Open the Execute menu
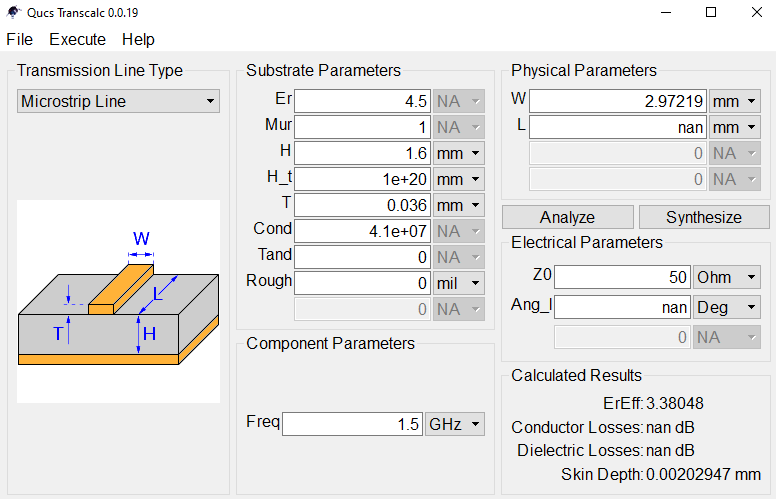This screenshot has width=776, height=499. point(77,39)
